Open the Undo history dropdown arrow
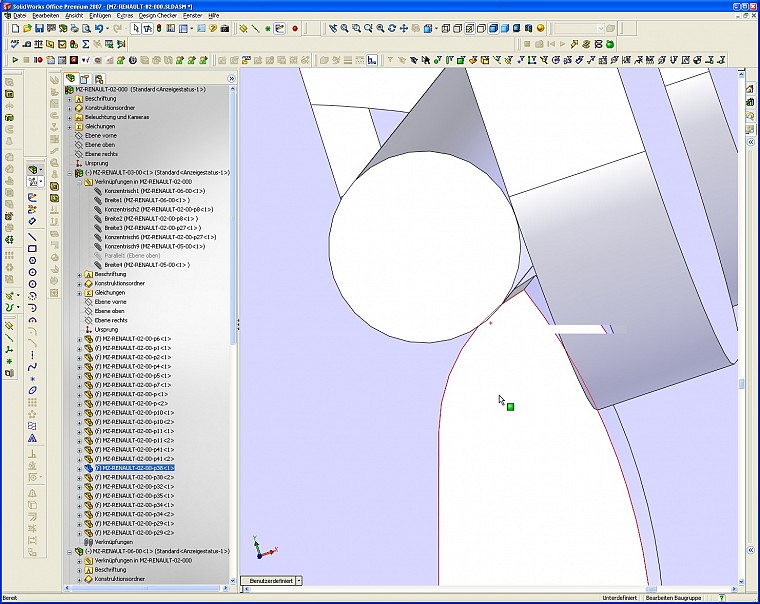 (107, 29)
